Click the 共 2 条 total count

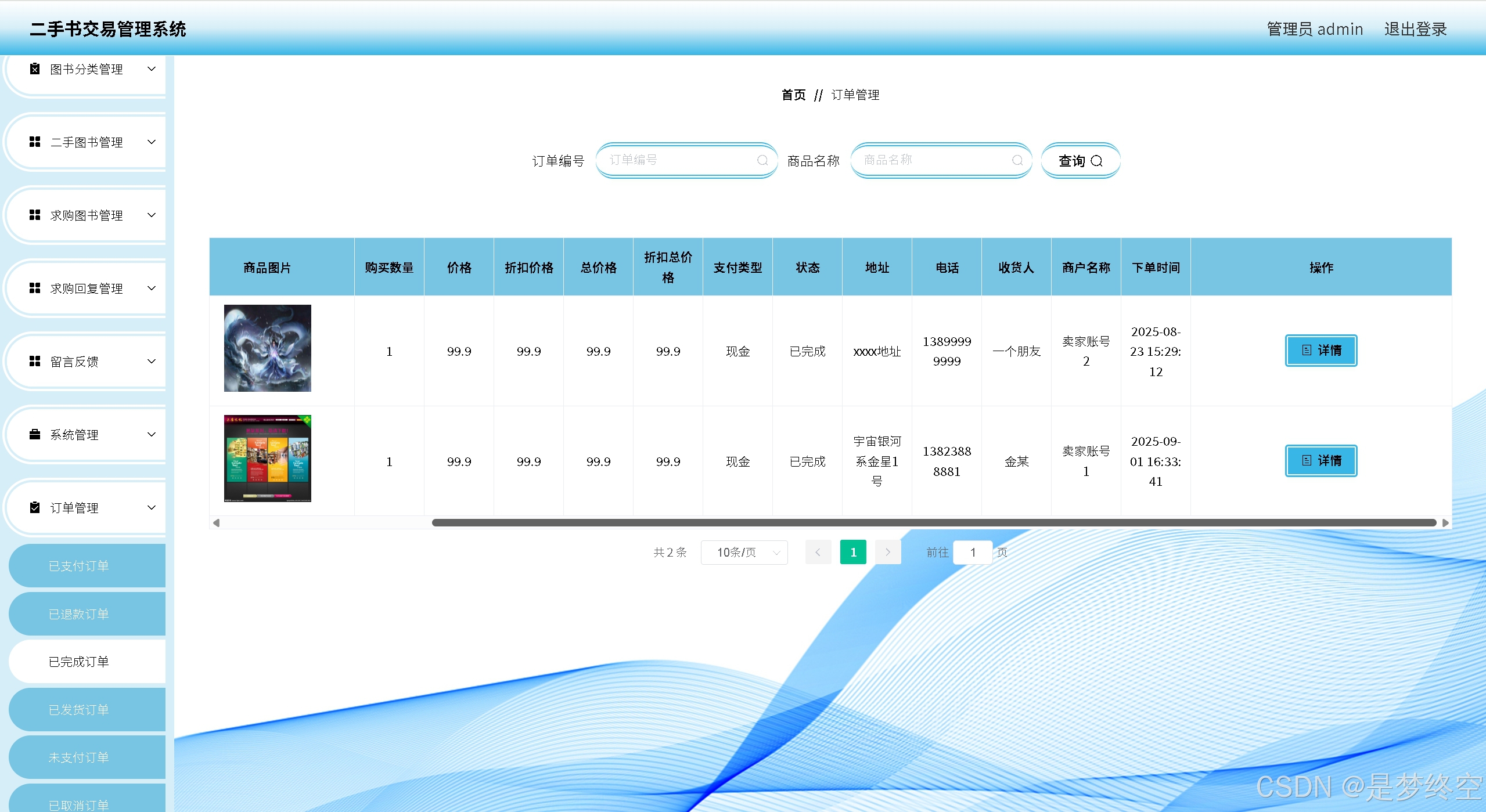pos(670,552)
